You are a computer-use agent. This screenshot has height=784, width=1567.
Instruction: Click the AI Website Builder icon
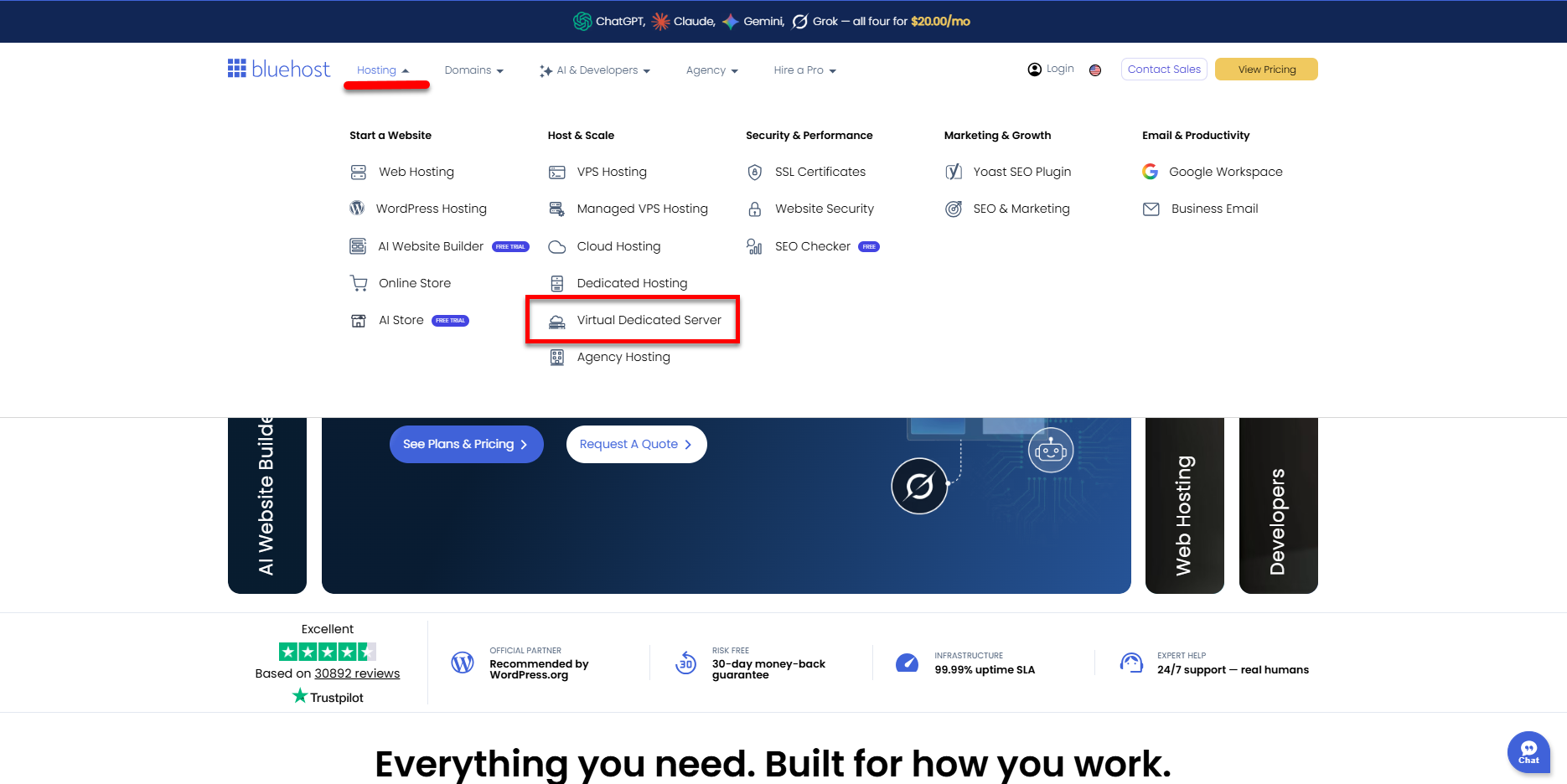(358, 246)
